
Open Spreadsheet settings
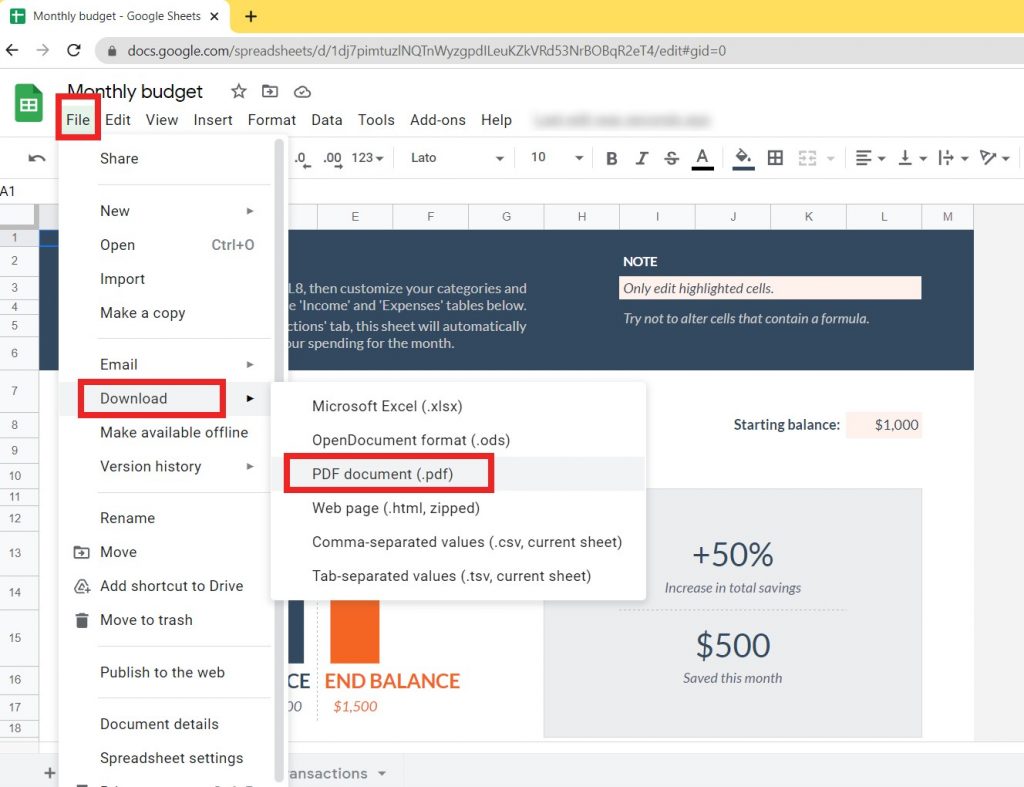[x=167, y=758]
